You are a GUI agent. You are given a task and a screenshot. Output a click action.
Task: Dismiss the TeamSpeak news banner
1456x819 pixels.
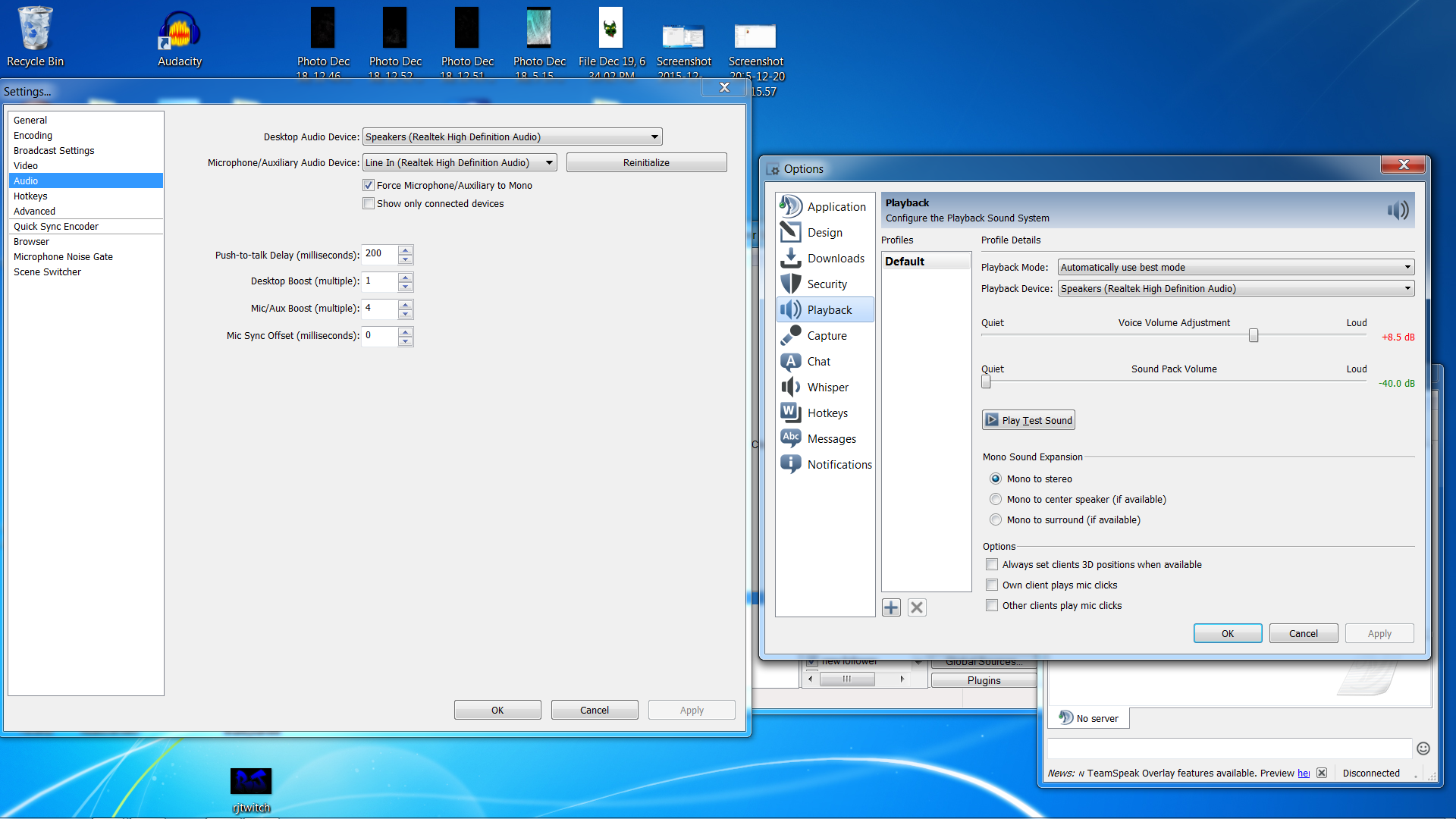click(x=1322, y=773)
